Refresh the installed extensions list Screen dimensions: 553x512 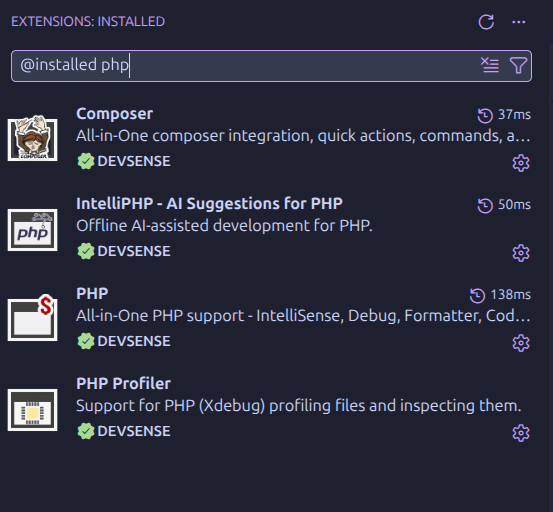486,22
